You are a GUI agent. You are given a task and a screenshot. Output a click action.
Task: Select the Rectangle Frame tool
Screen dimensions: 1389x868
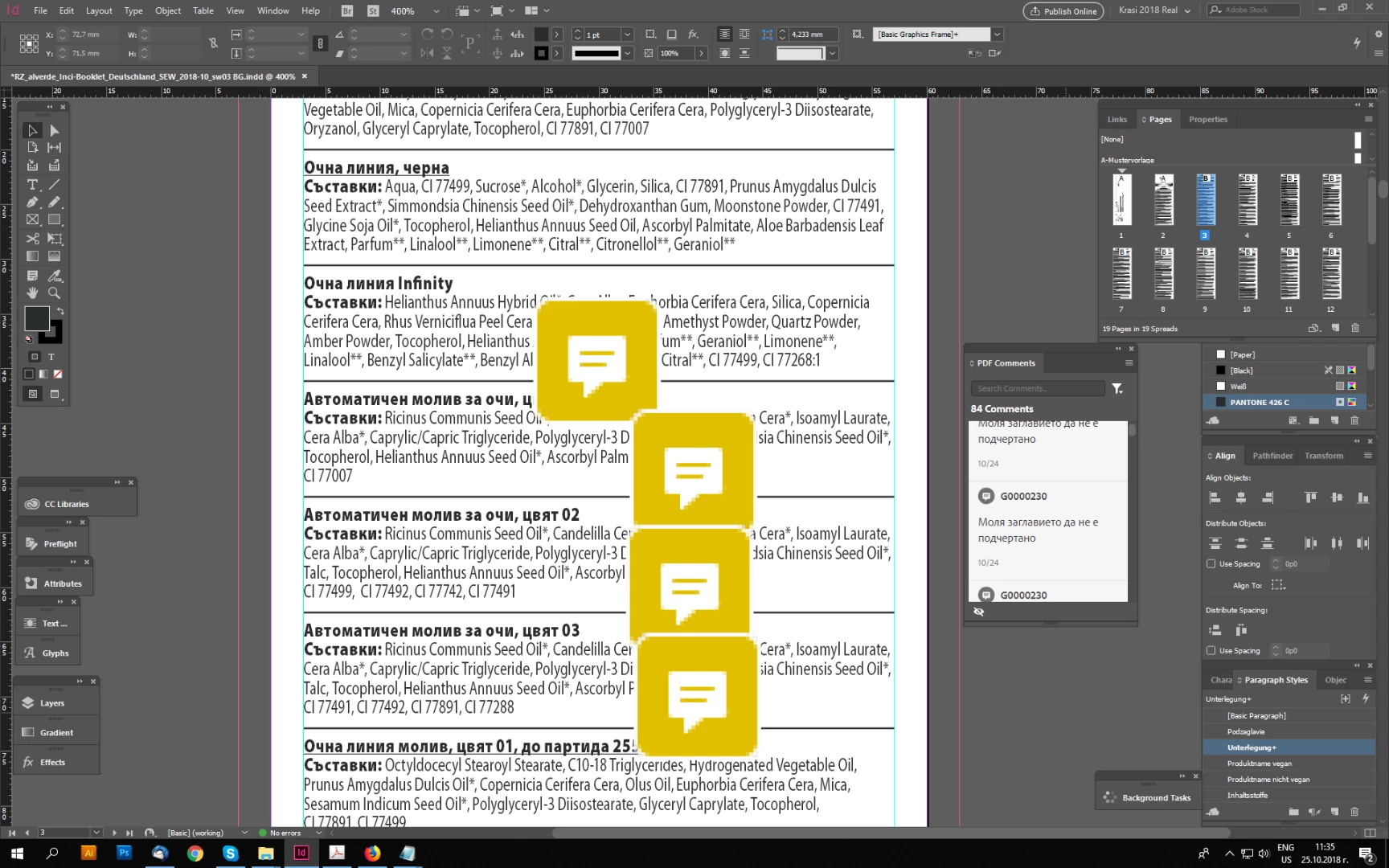coord(32,219)
